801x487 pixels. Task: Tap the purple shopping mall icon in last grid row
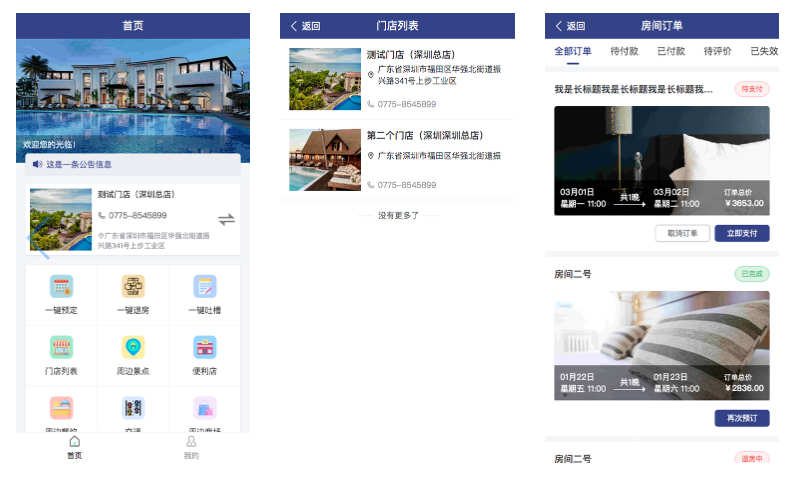click(x=204, y=408)
